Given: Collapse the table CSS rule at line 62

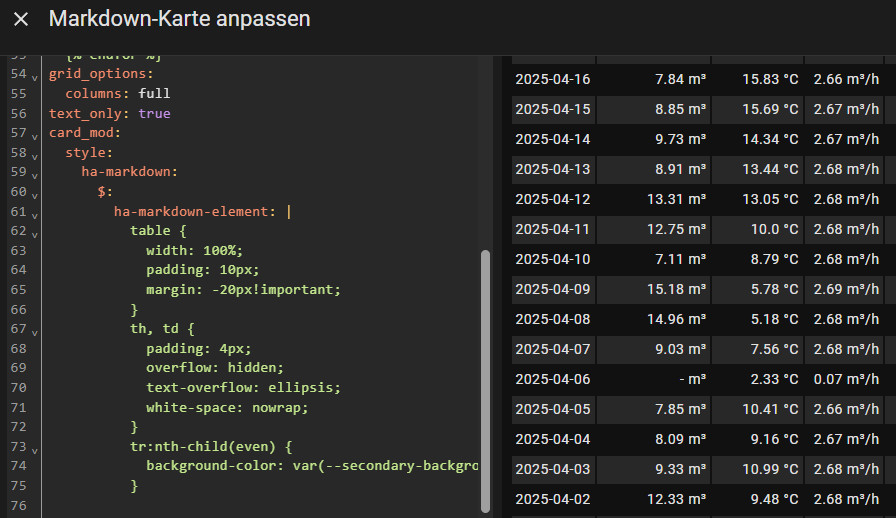Looking at the screenshot, I should [x=35, y=233].
